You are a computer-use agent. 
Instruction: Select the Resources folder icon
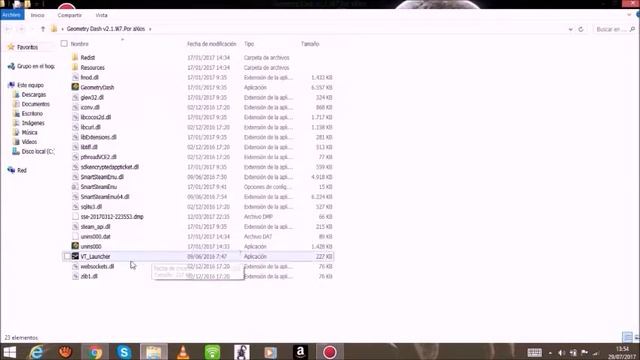(75, 67)
